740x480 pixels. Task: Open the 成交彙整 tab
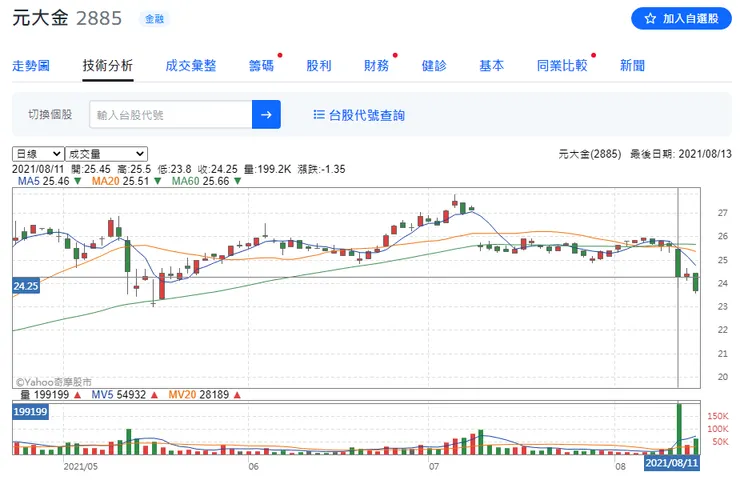[191, 66]
